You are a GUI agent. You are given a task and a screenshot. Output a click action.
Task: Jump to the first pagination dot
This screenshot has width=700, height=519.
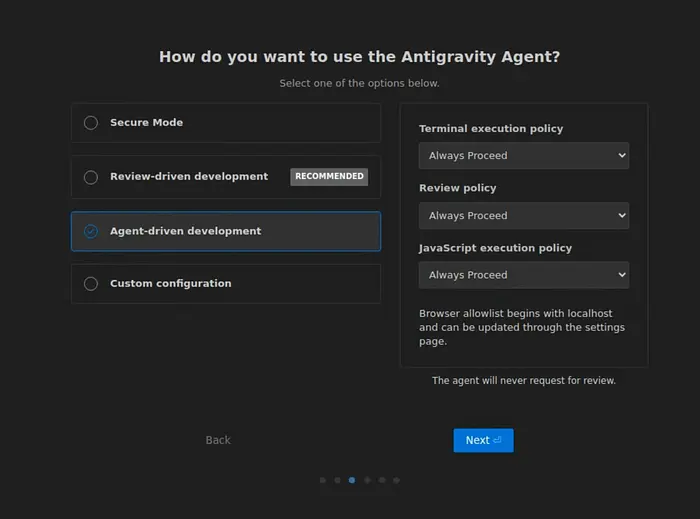(x=322, y=480)
